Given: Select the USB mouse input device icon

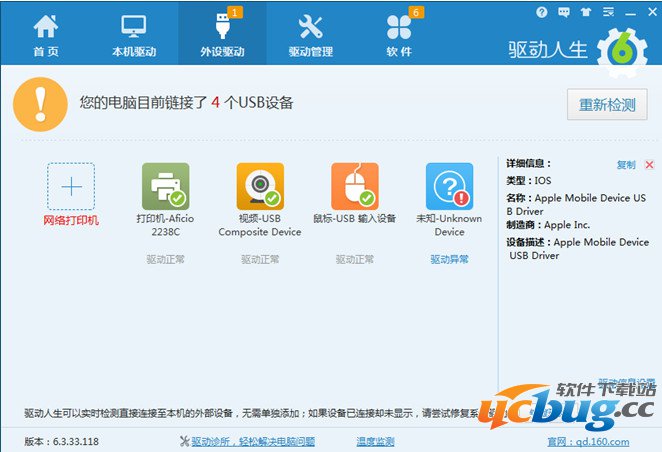Looking at the screenshot, I should click(355, 186).
